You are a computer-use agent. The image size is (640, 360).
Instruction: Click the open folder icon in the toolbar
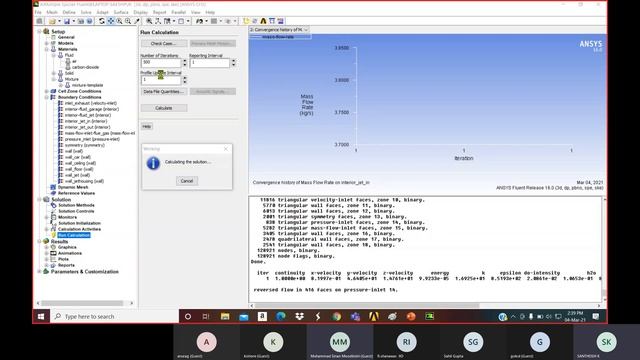coord(52,21)
